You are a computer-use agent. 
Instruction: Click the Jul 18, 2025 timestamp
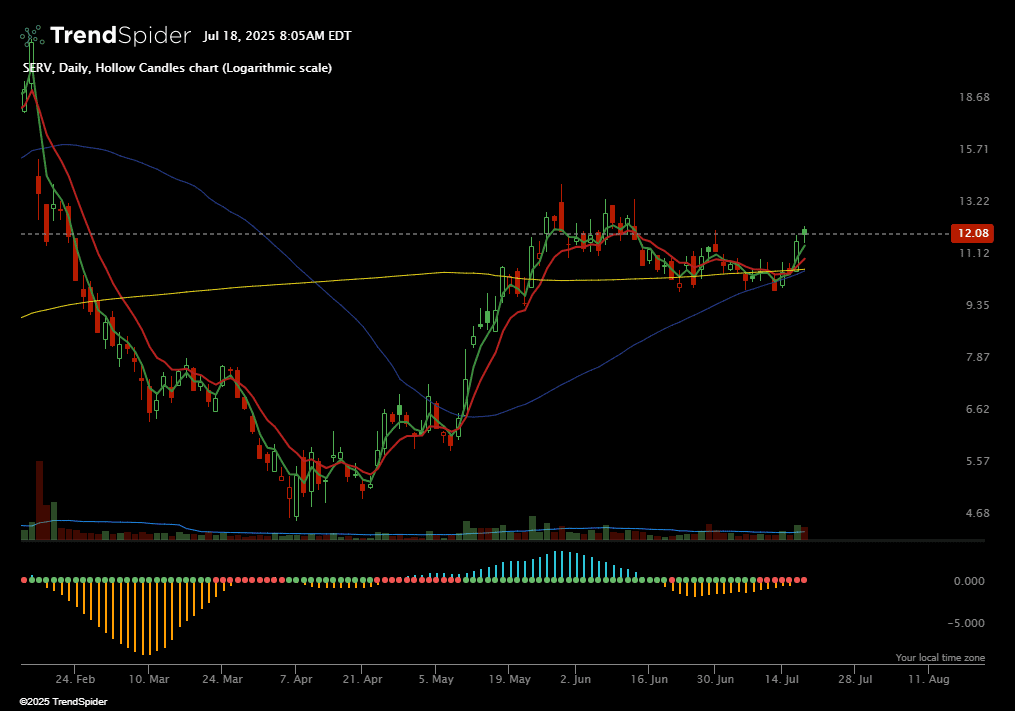[x=277, y=36]
